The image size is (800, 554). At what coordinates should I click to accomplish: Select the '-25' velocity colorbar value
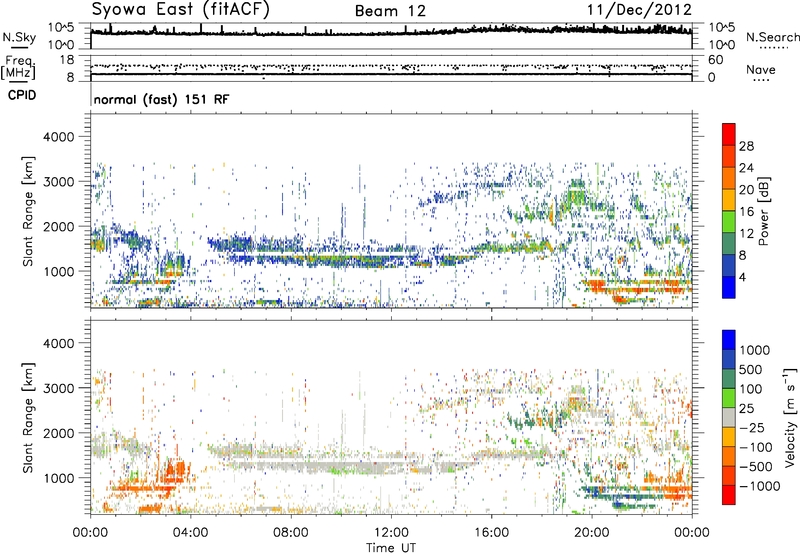(x=753, y=428)
